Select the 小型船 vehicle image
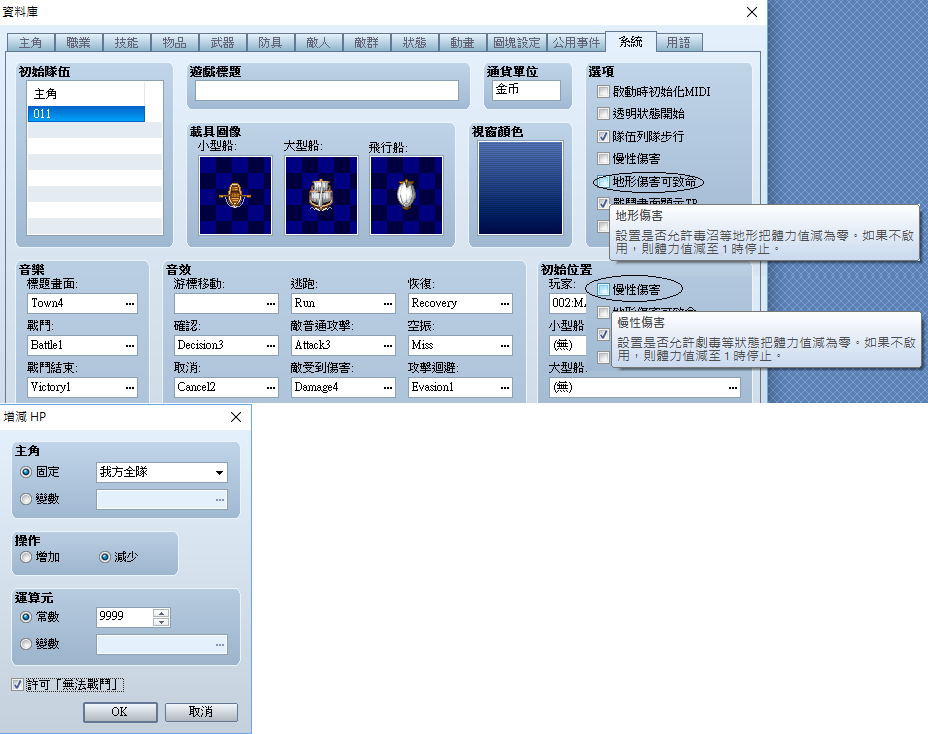 pos(236,195)
